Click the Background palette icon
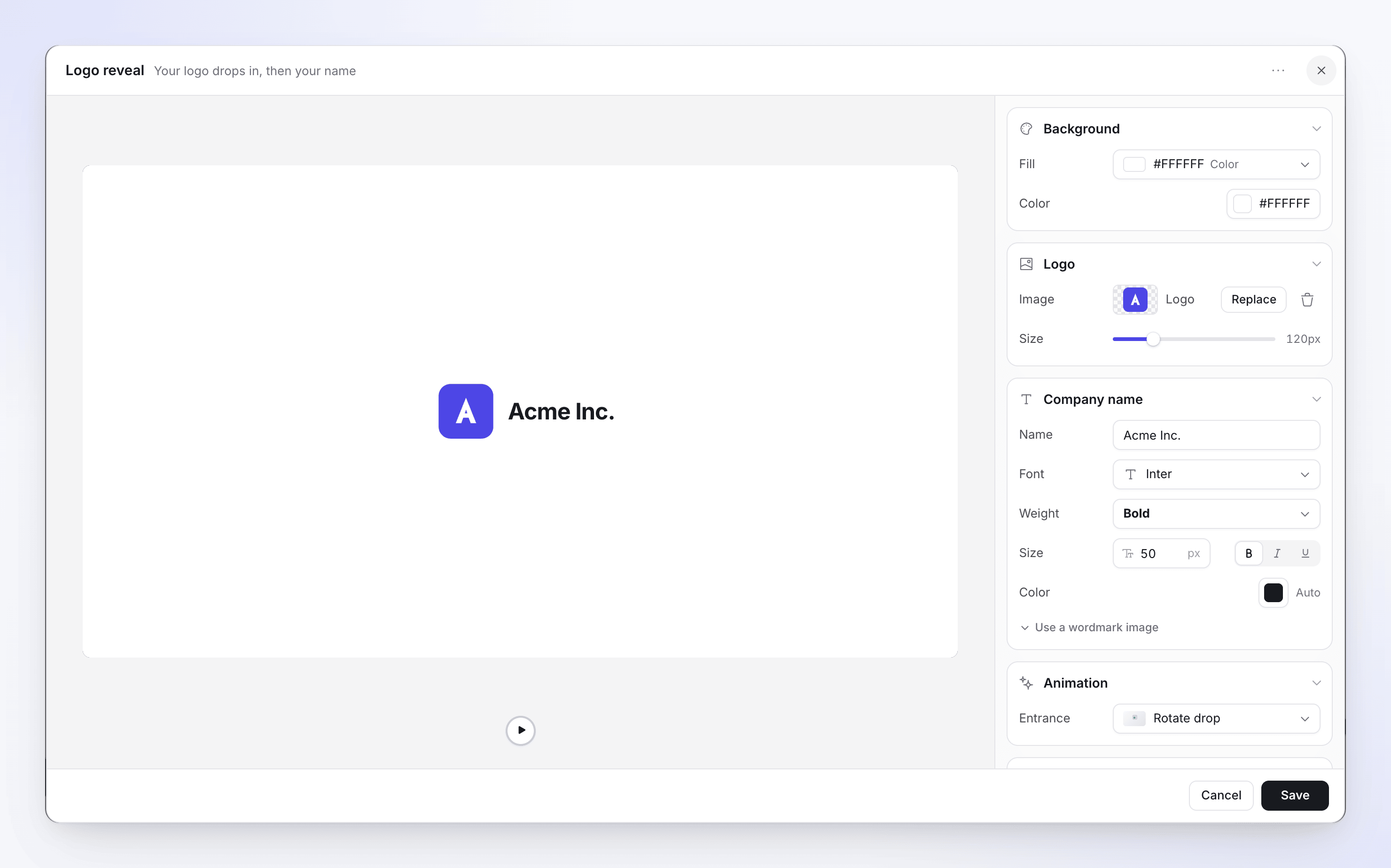This screenshot has height=868, width=1391. [x=1026, y=129]
